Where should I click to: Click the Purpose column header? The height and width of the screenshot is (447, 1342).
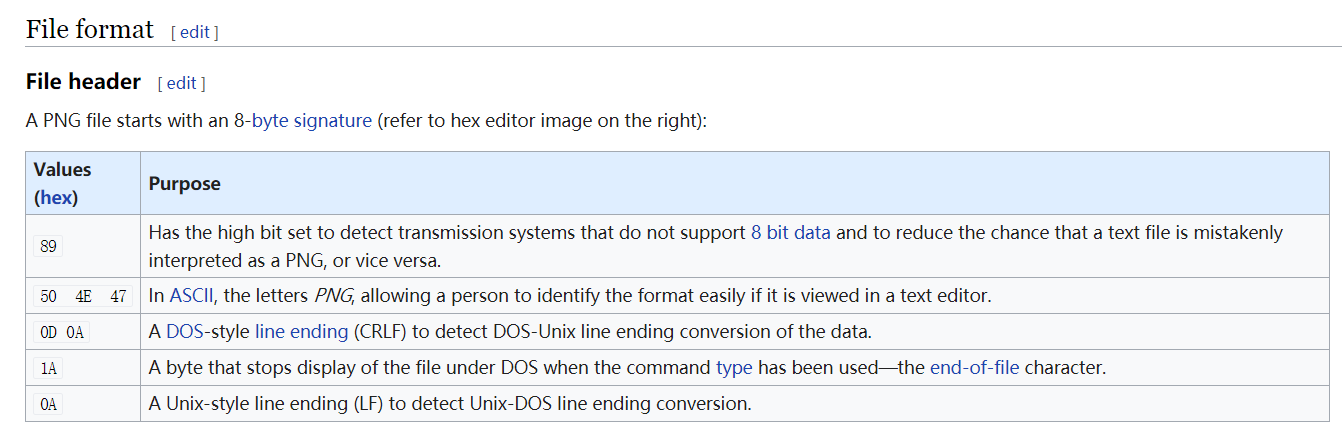click(185, 184)
